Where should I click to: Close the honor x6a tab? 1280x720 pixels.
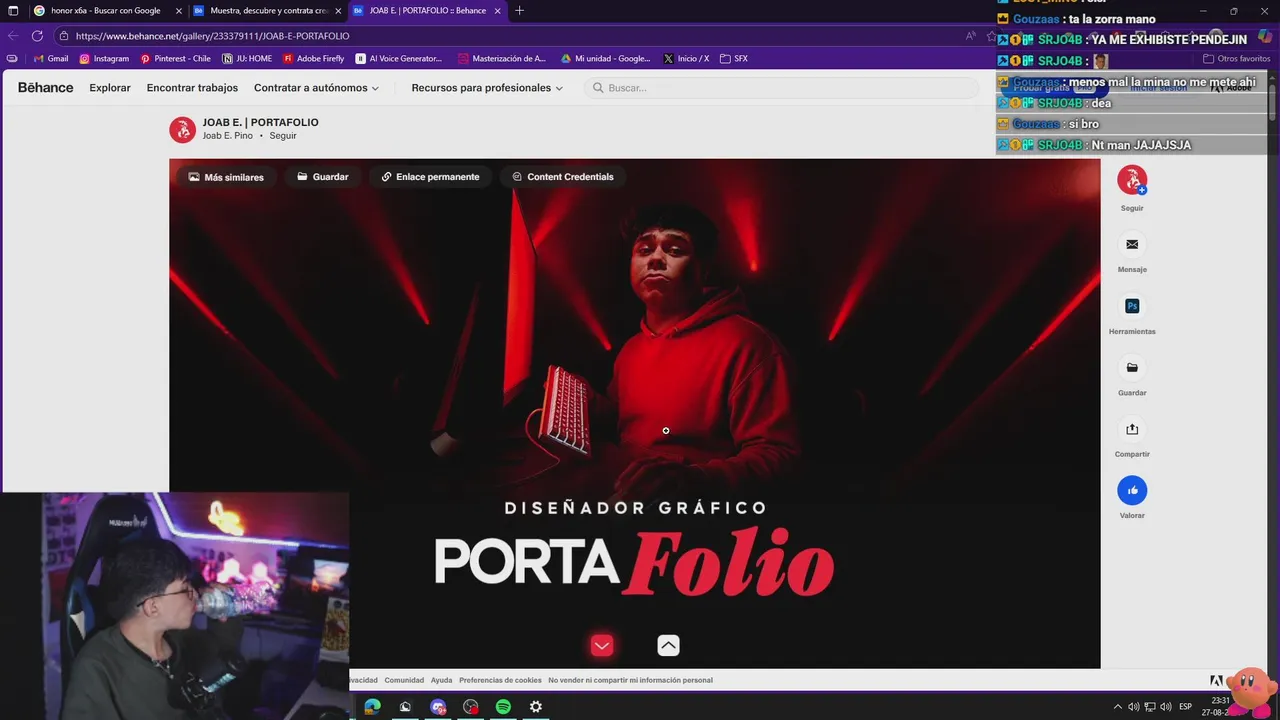[x=178, y=11]
